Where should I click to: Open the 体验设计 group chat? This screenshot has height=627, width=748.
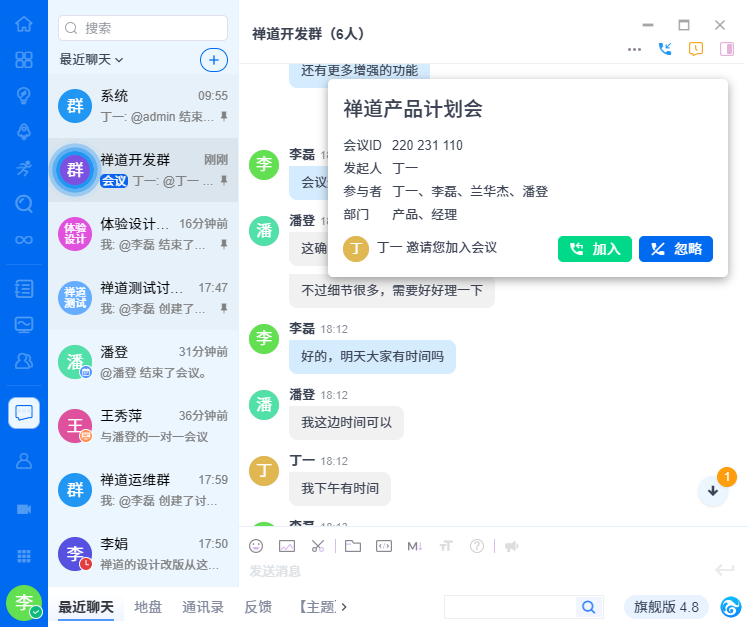pos(143,234)
